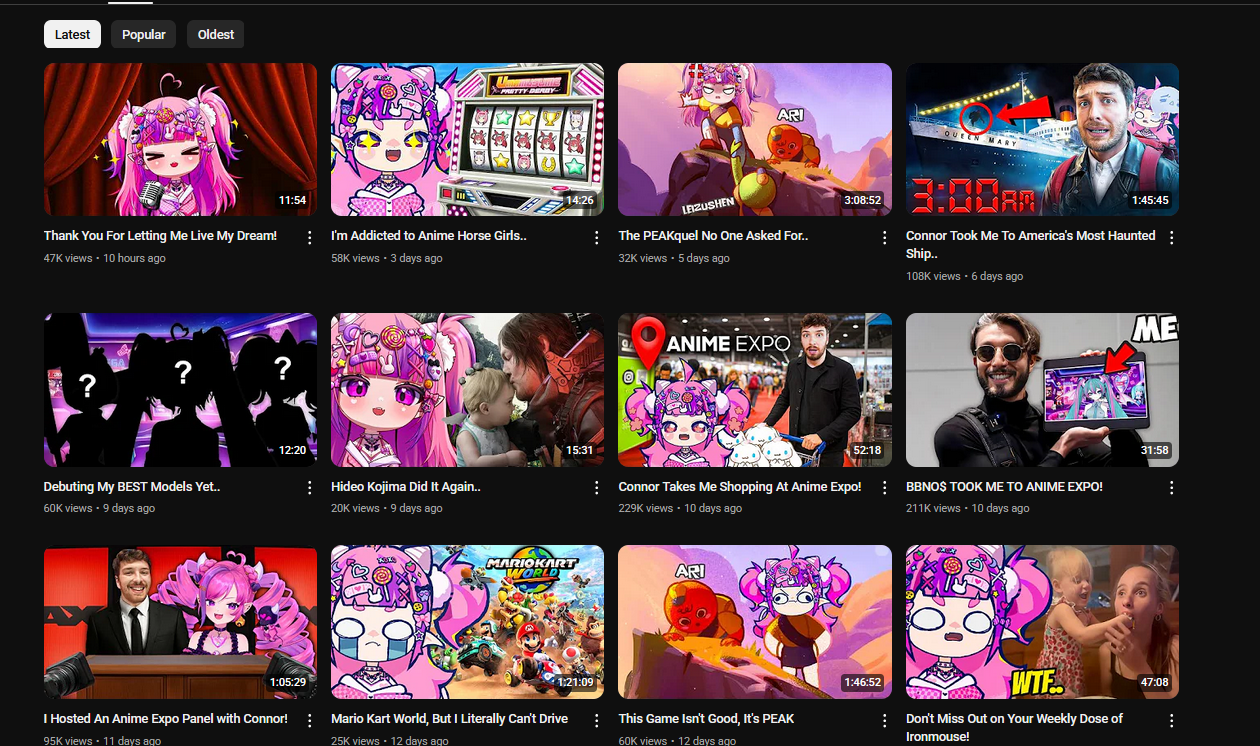Sort videos by Oldest

[216, 34]
